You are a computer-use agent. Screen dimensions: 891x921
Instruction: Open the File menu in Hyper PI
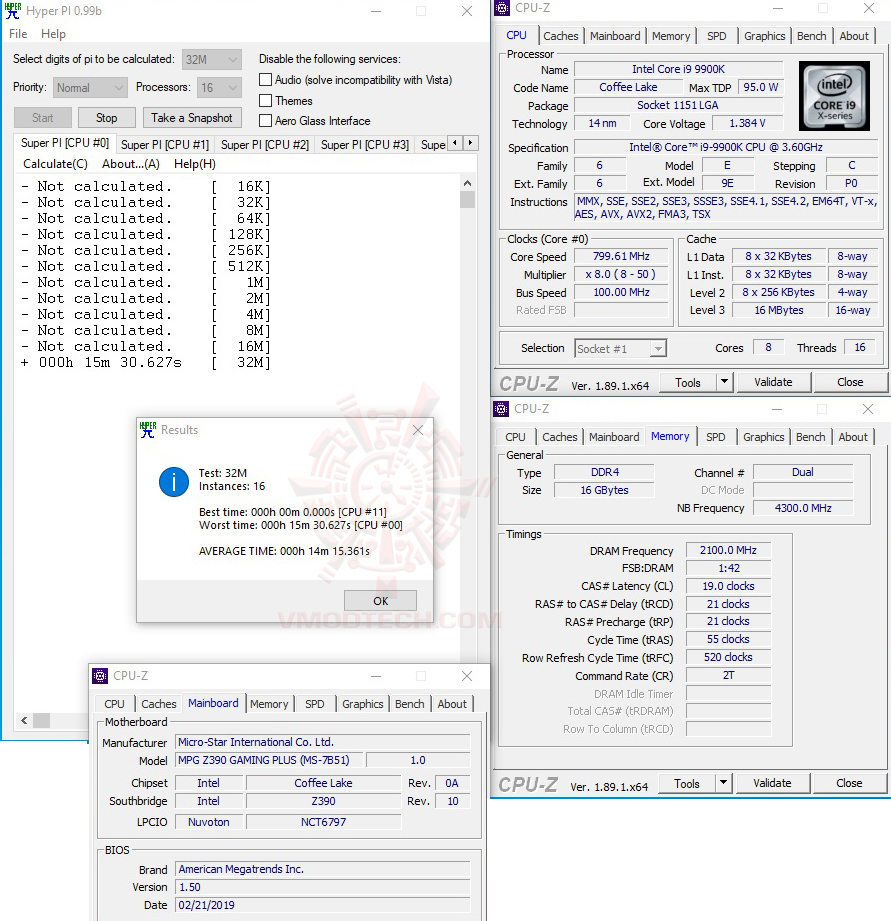click(x=18, y=33)
